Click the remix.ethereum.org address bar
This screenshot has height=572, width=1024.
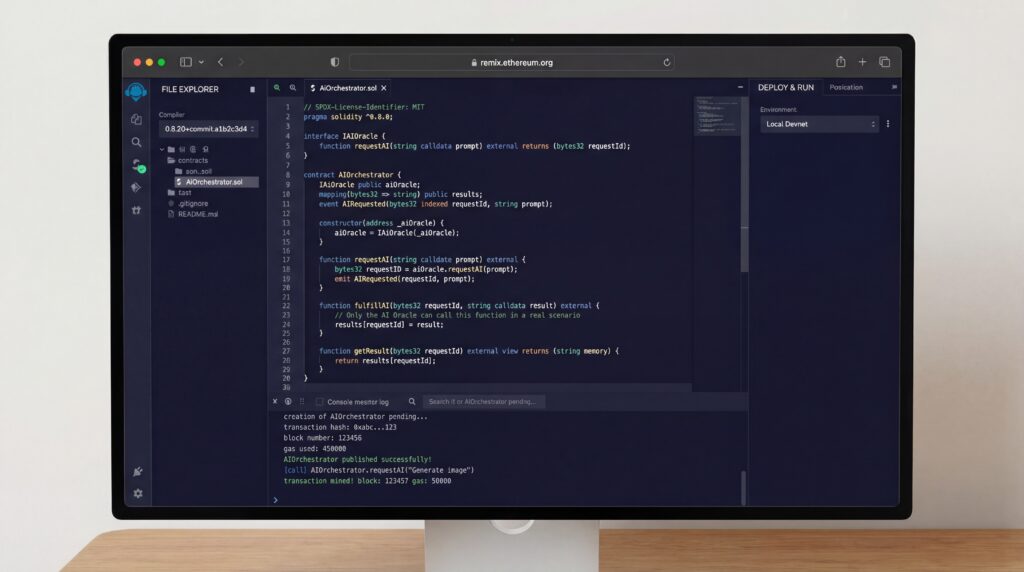(511, 63)
